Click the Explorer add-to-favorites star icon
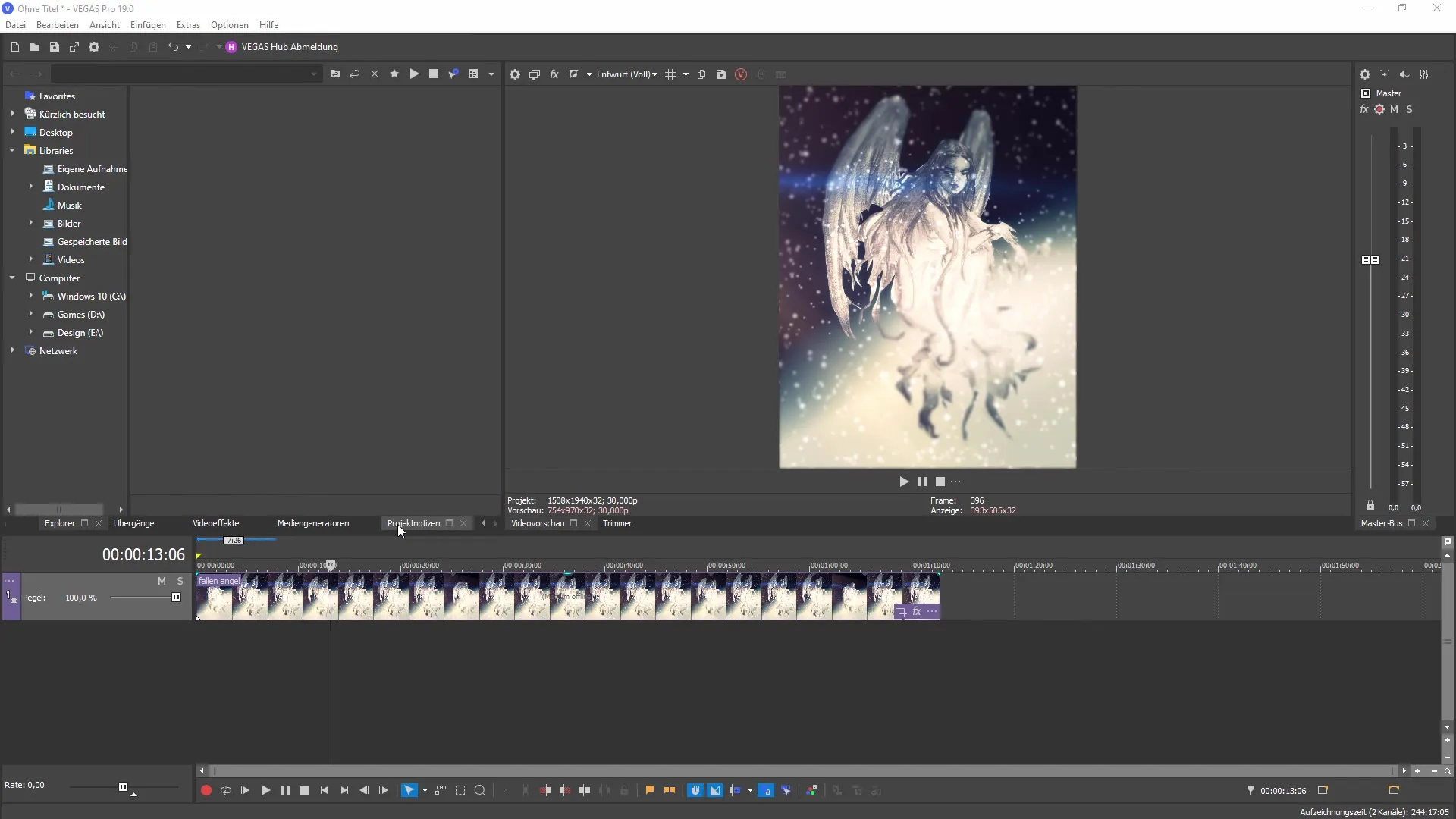1456x819 pixels. pos(394,74)
